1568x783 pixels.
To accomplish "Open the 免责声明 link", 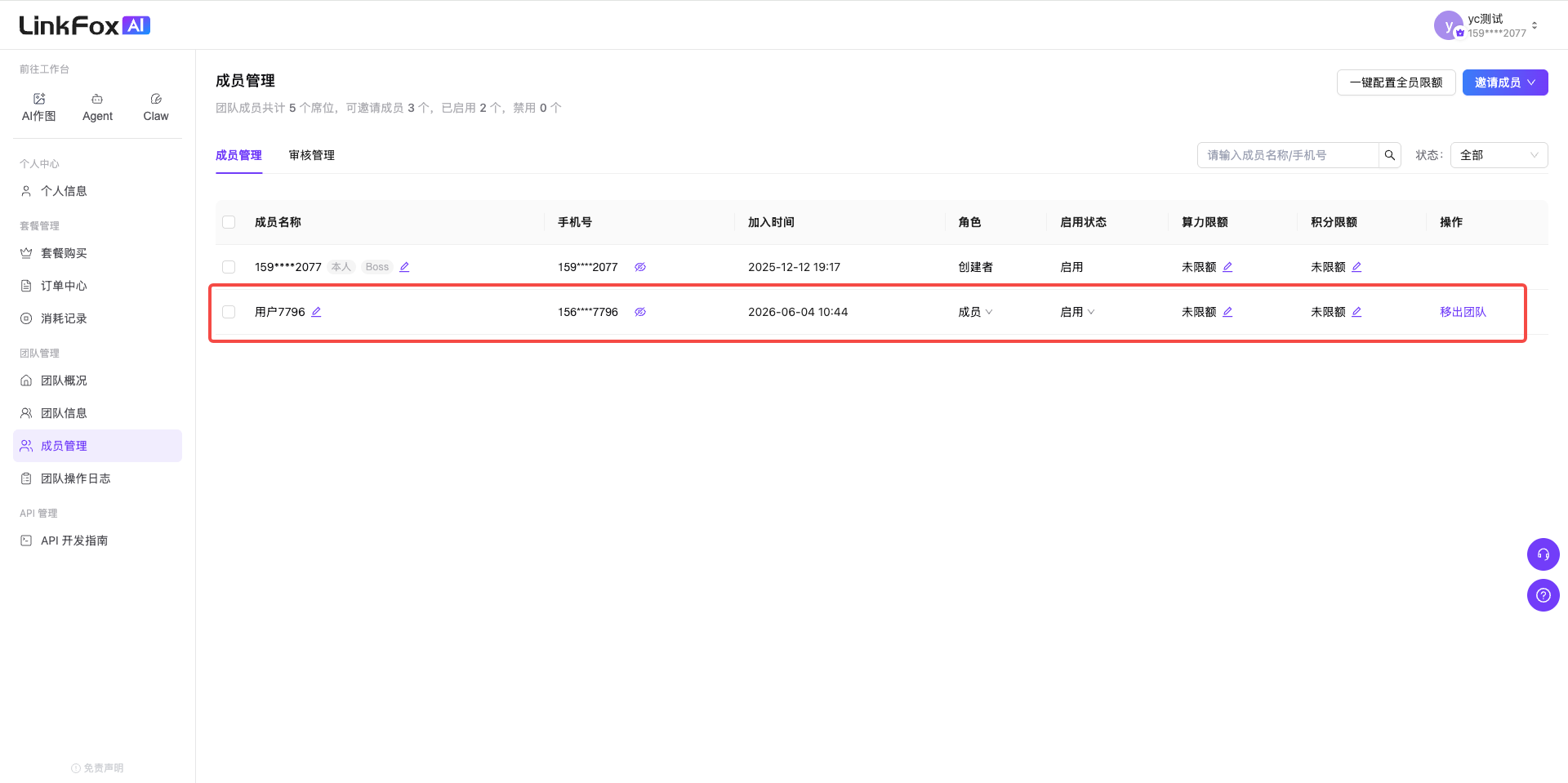I will point(97,768).
